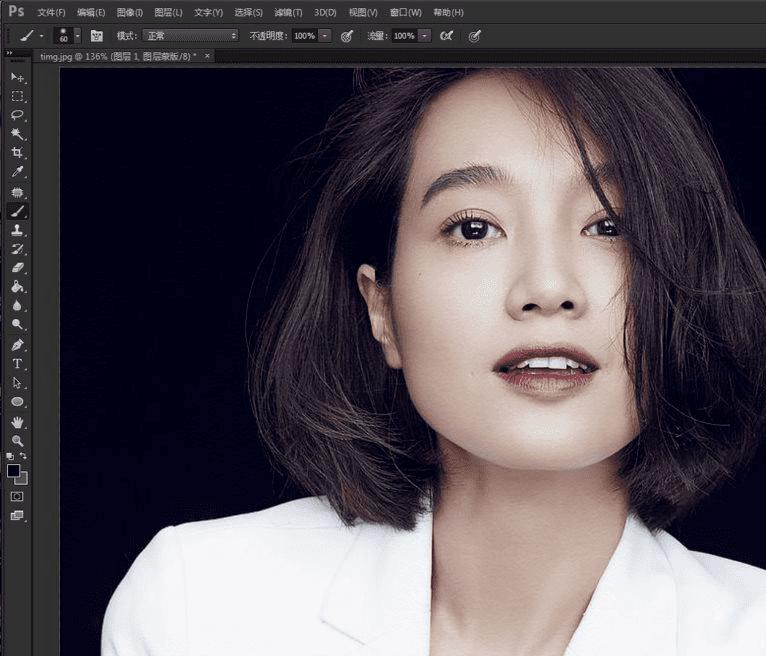
Task: Activate the Crop tool
Action: tap(17, 153)
